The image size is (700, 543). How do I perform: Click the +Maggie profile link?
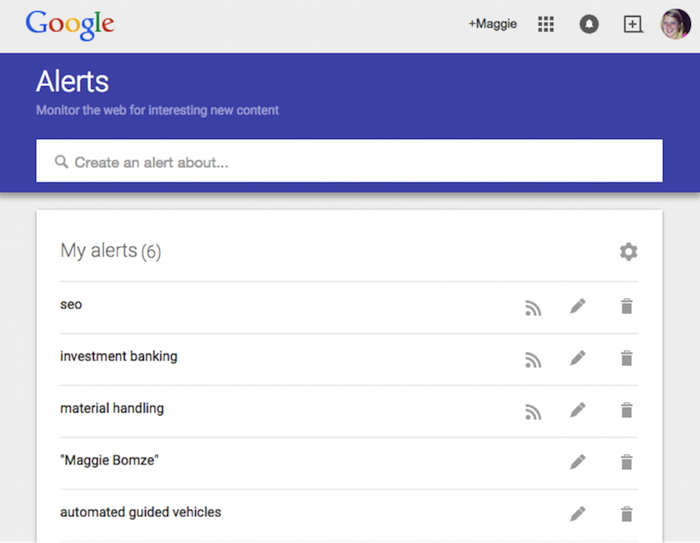(492, 24)
